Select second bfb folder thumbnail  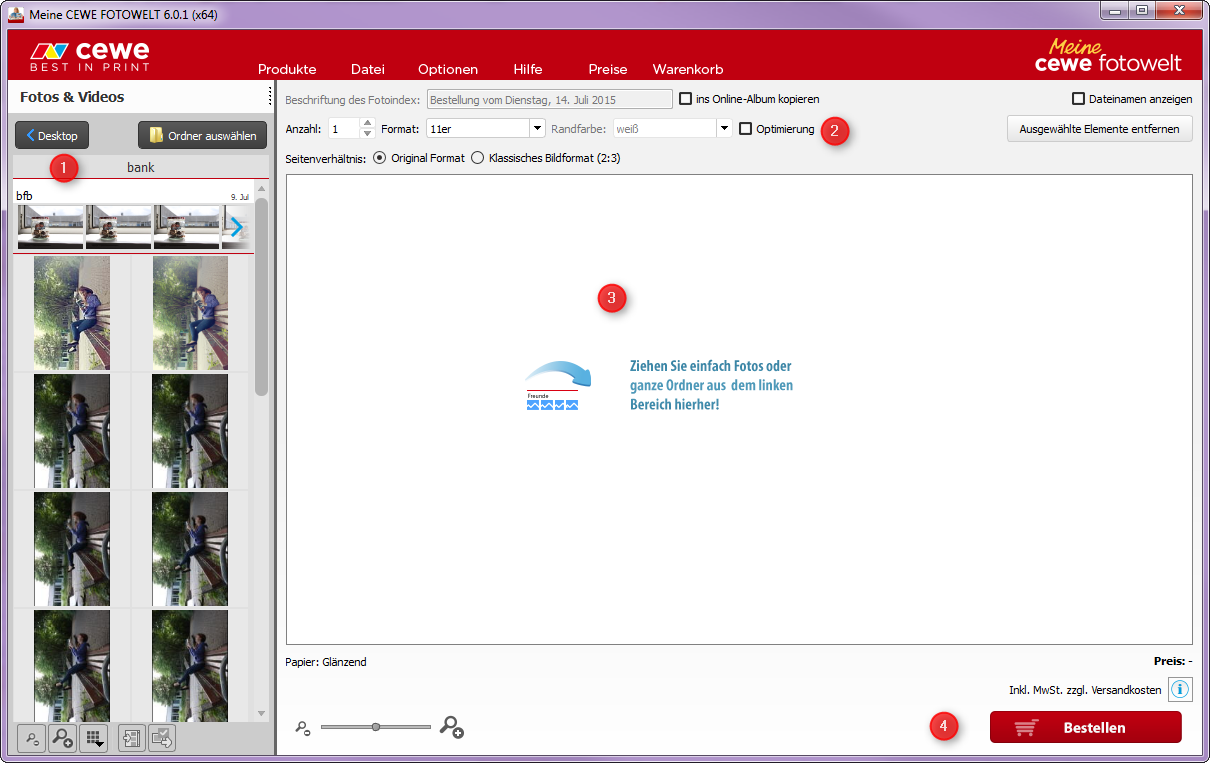(118, 227)
